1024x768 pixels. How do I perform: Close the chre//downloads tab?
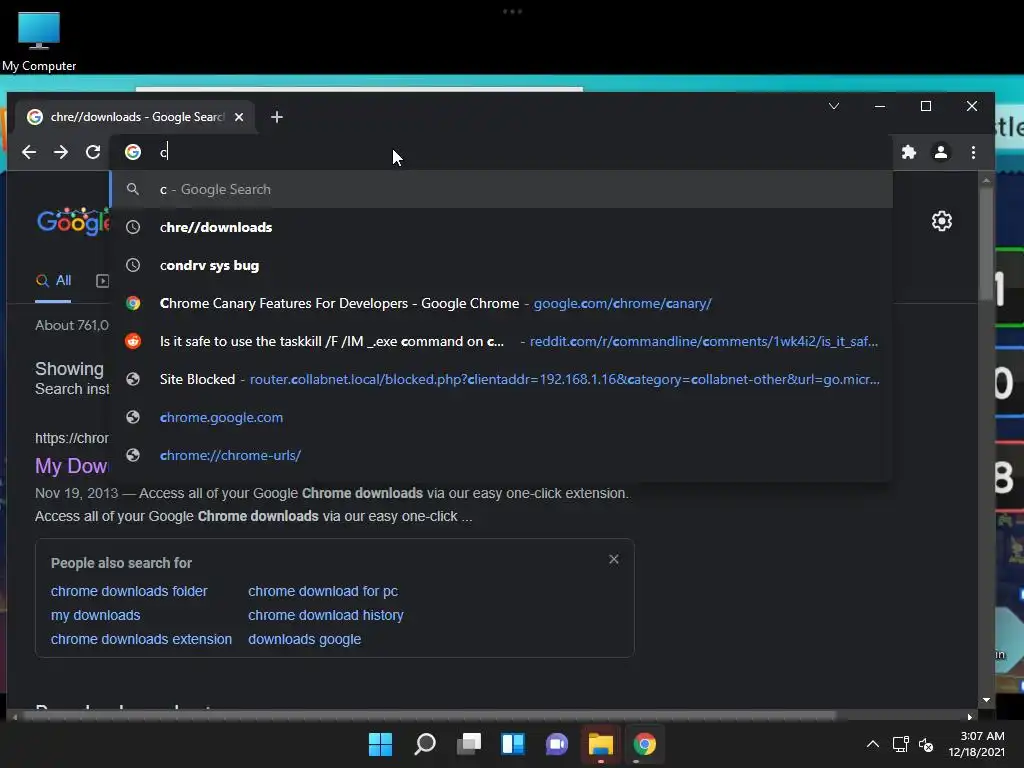click(x=239, y=117)
